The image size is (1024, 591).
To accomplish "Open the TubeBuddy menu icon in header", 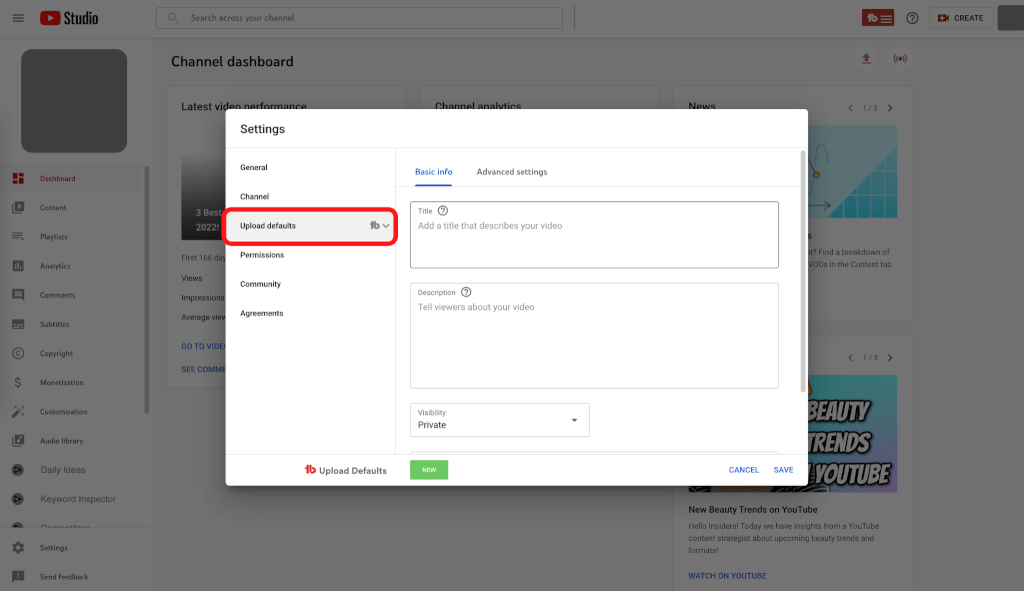I will tap(878, 18).
